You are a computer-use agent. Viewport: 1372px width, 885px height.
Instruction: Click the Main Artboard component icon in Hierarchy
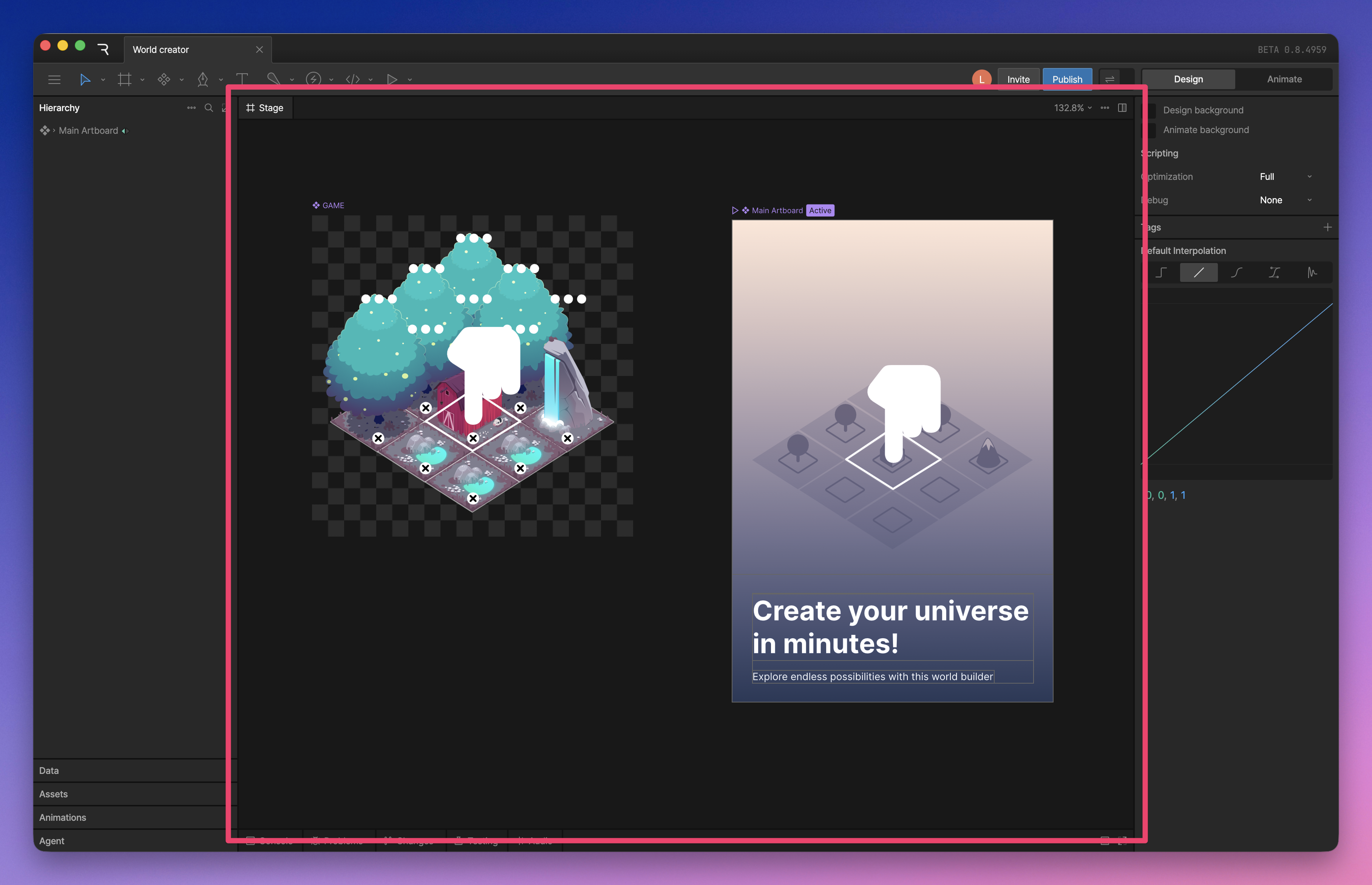pyautogui.click(x=45, y=130)
